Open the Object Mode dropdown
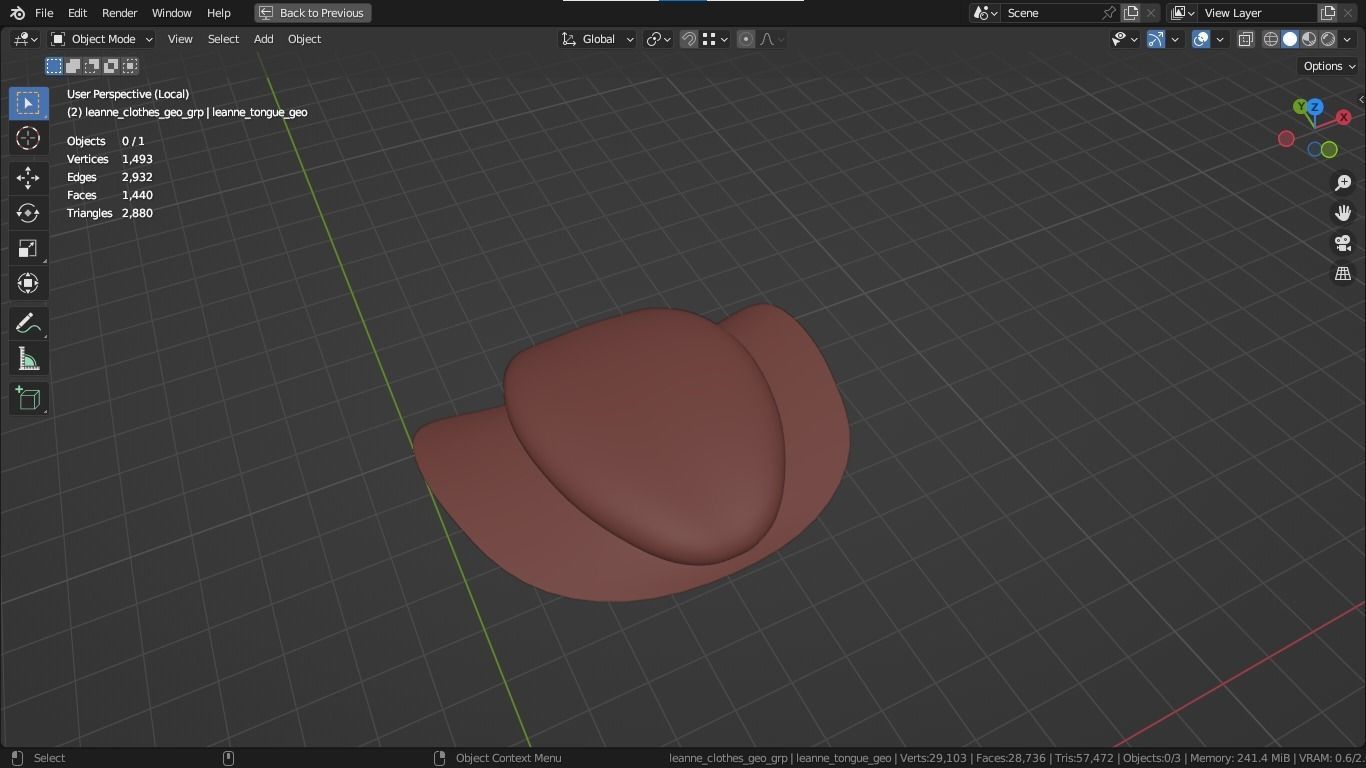 pos(102,39)
